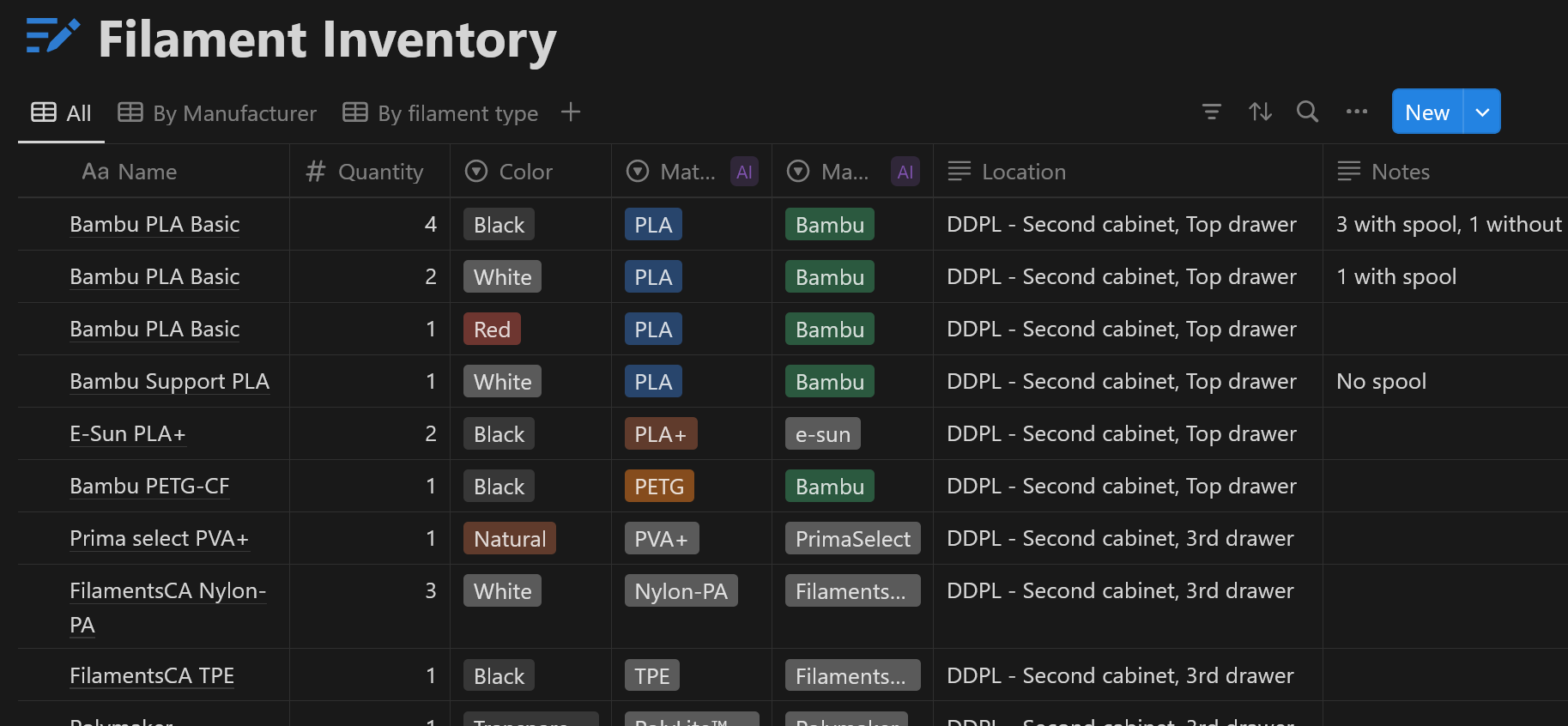
Task: Select the 'No spool' note cell
Action: pos(1445,381)
